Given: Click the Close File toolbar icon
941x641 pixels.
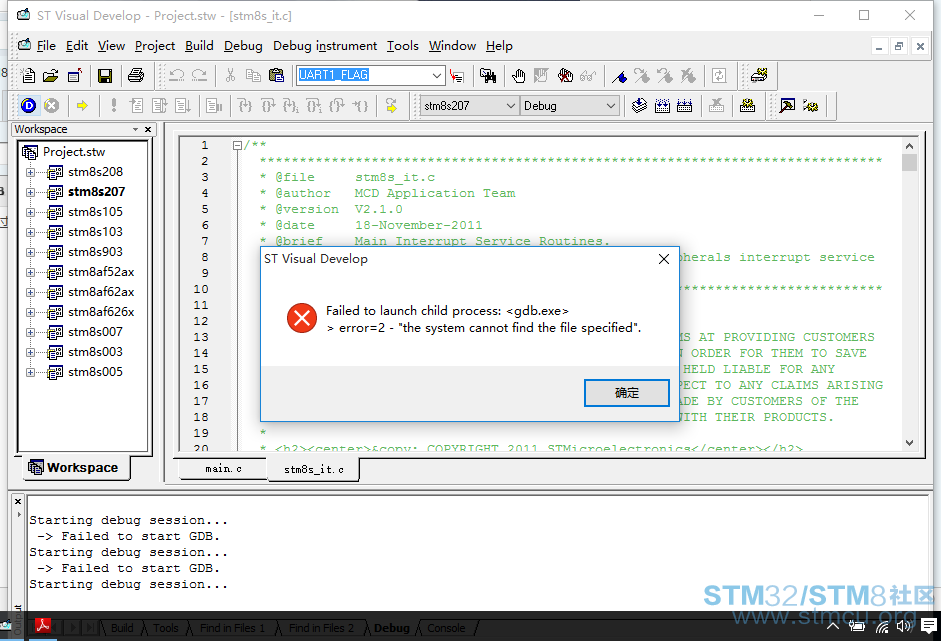Looking at the screenshot, I should pos(74,75).
